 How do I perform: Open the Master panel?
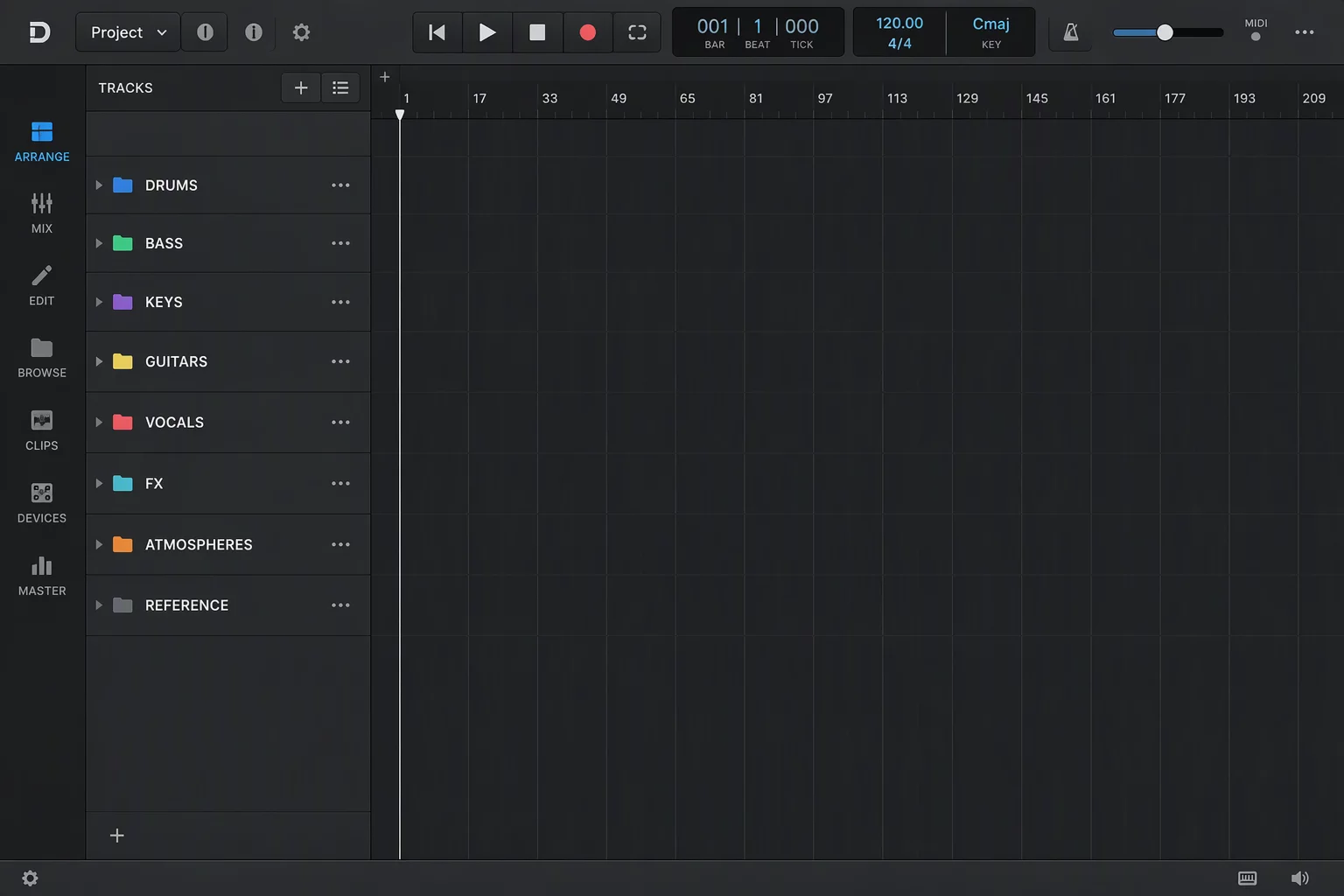(x=42, y=576)
